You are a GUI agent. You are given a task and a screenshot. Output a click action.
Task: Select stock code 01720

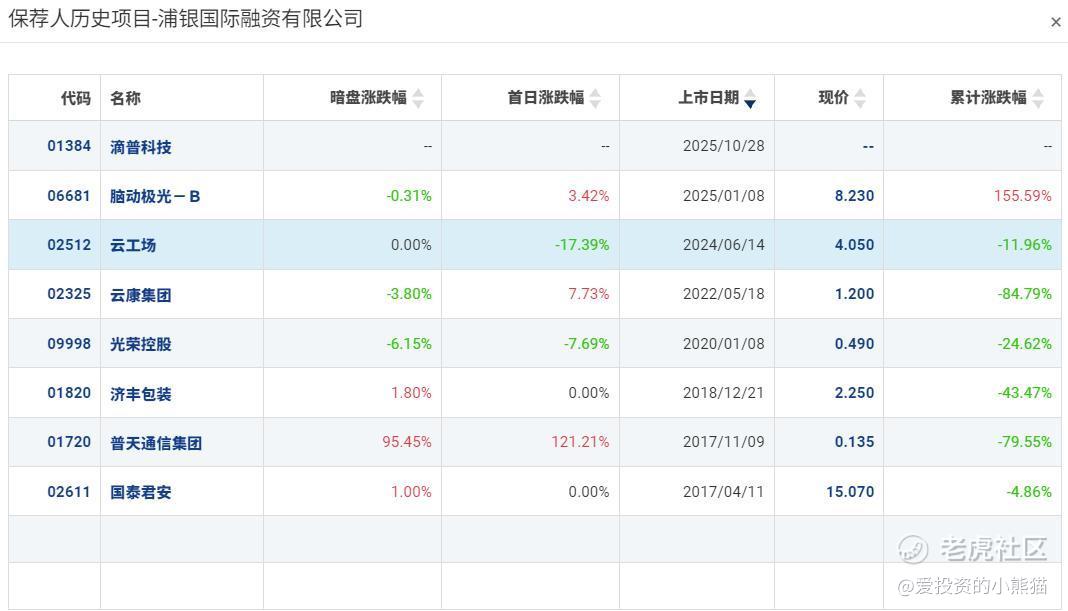69,441
